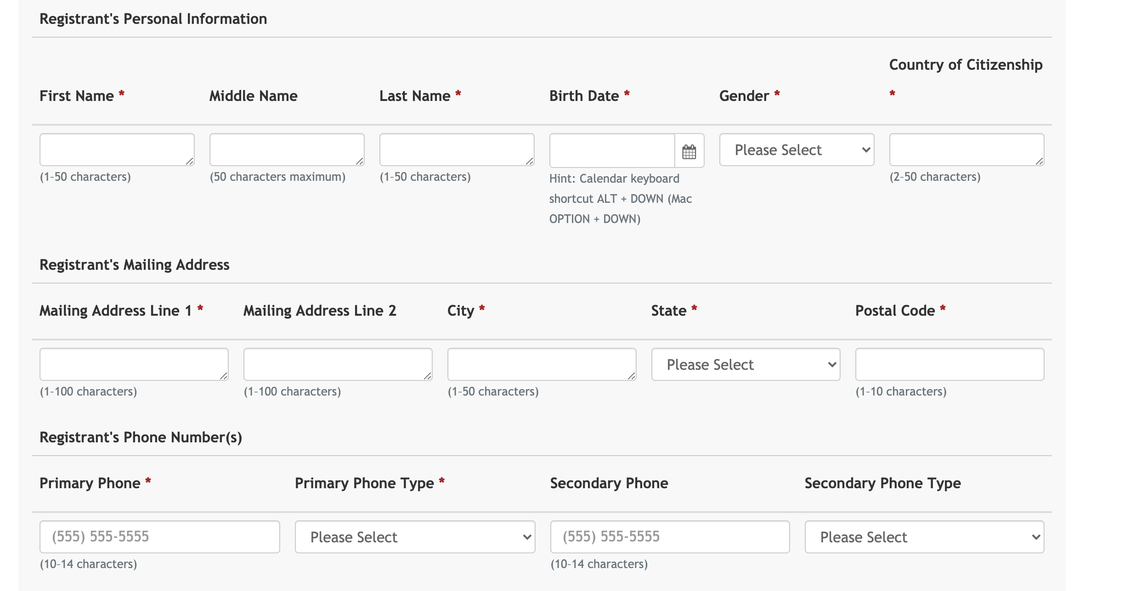Open the Secondary Phone Type dropdown
The image size is (1130, 591).
pos(924,537)
